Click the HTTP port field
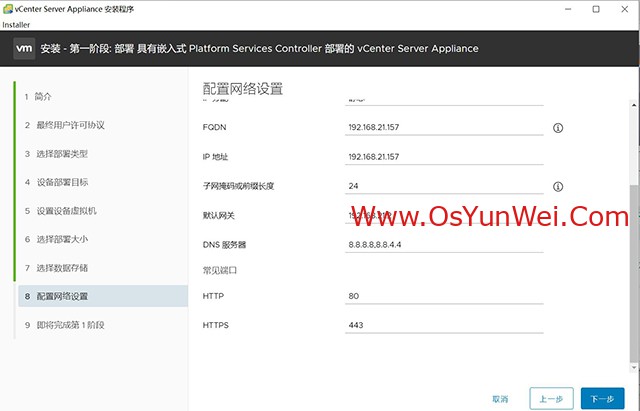Image resolution: width=640 pixels, height=411 pixels. [444, 296]
